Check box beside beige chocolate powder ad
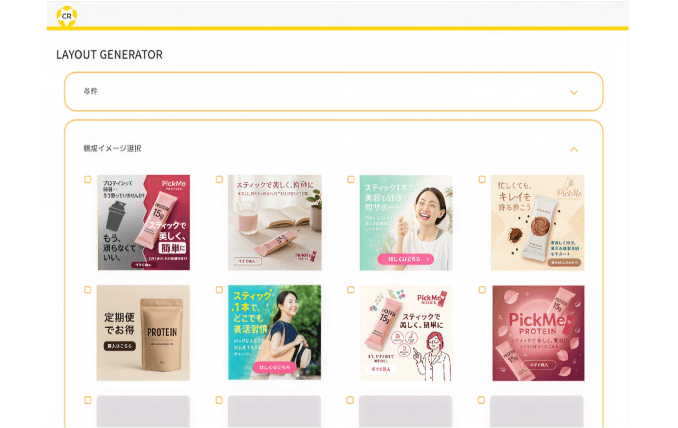The height and width of the screenshot is (428, 678). [482, 179]
